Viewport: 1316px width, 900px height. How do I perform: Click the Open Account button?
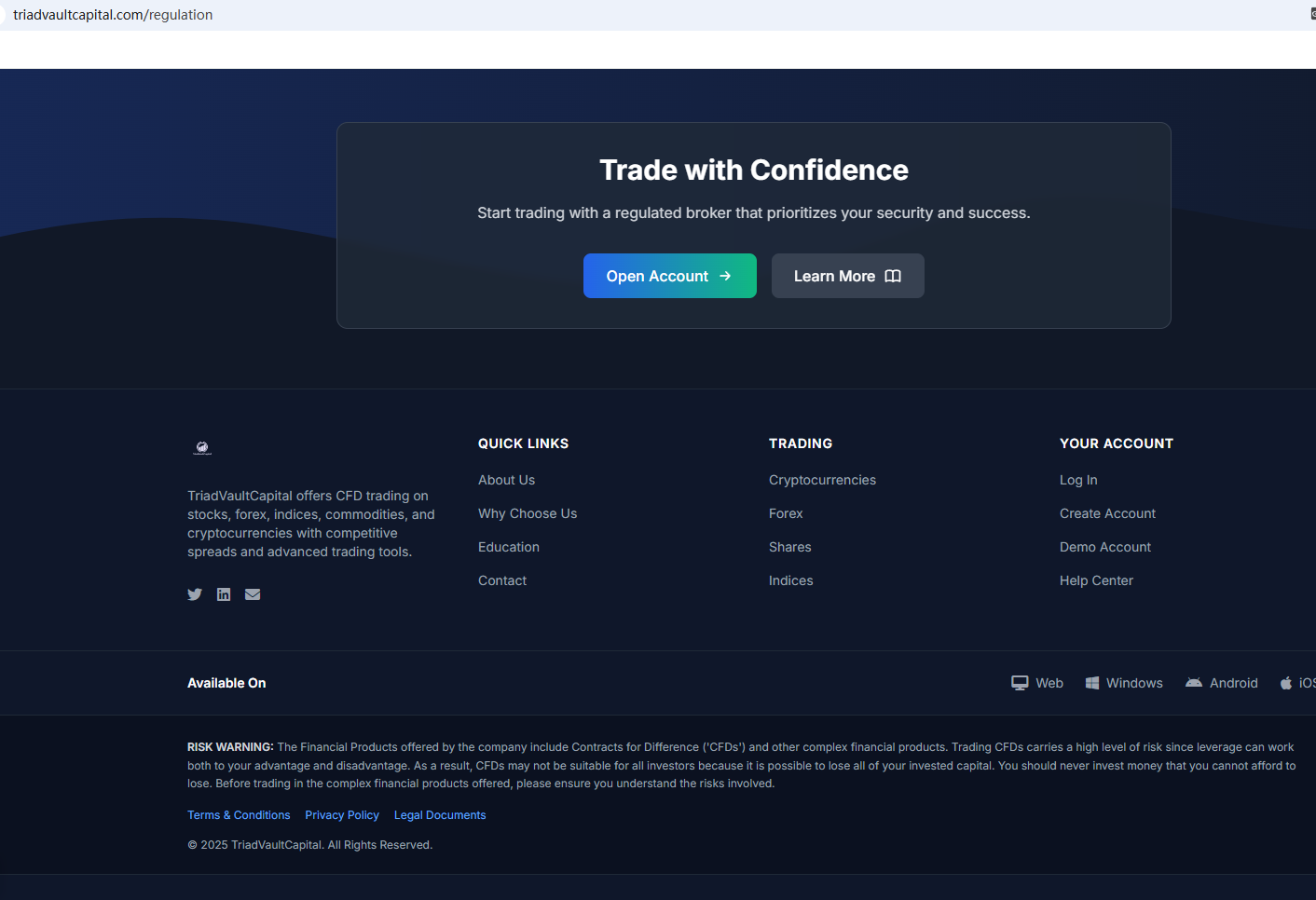669,276
